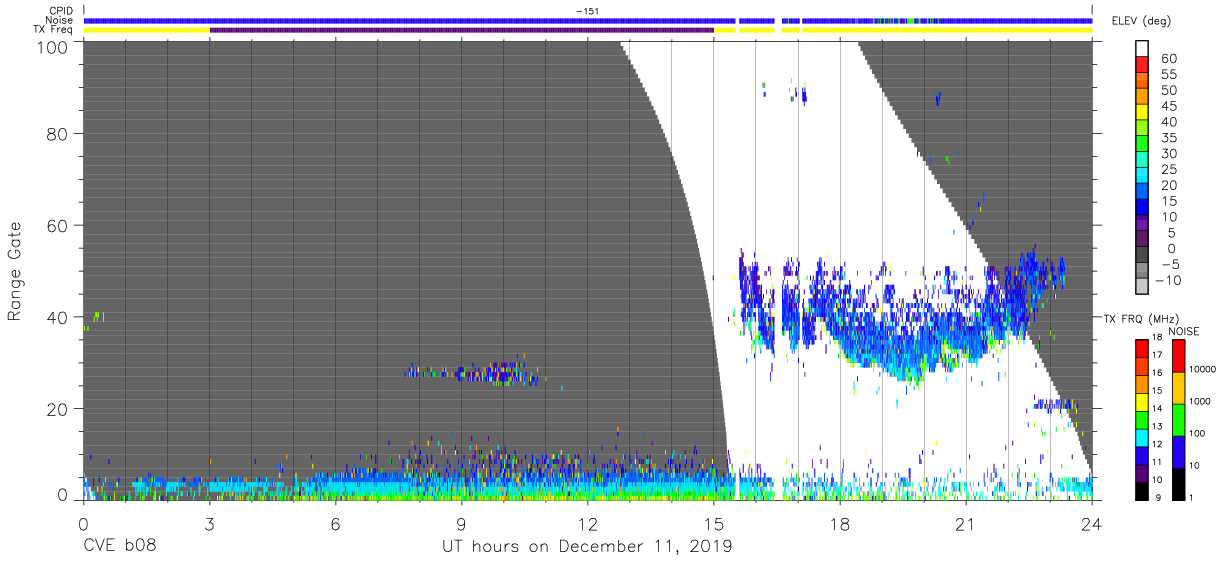
Task: Click the '18' tick on the UT hours axis
Action: [840, 523]
